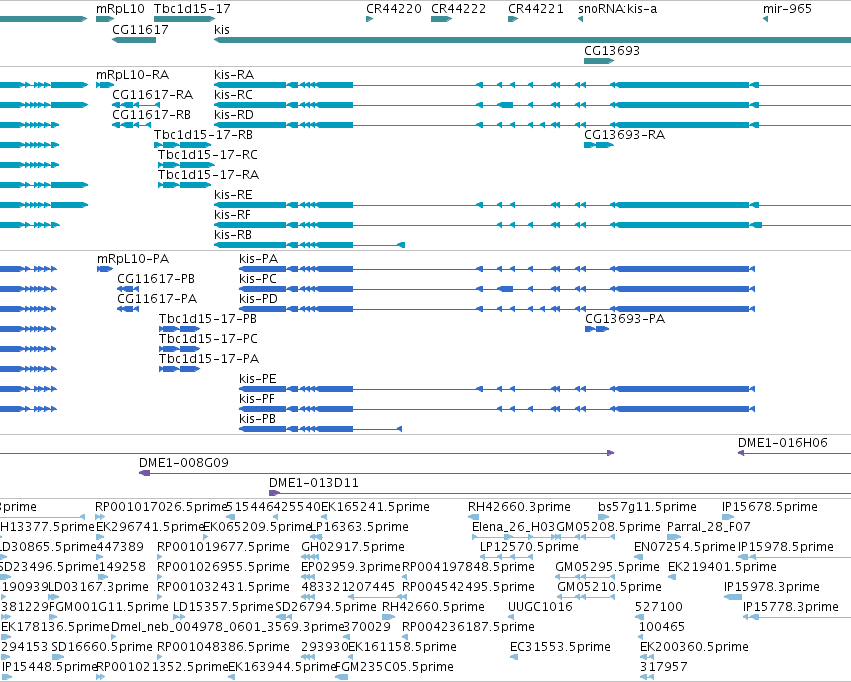Click the RP004197848.5prime EST label
This screenshot has width=851, height=682.
click(468, 566)
